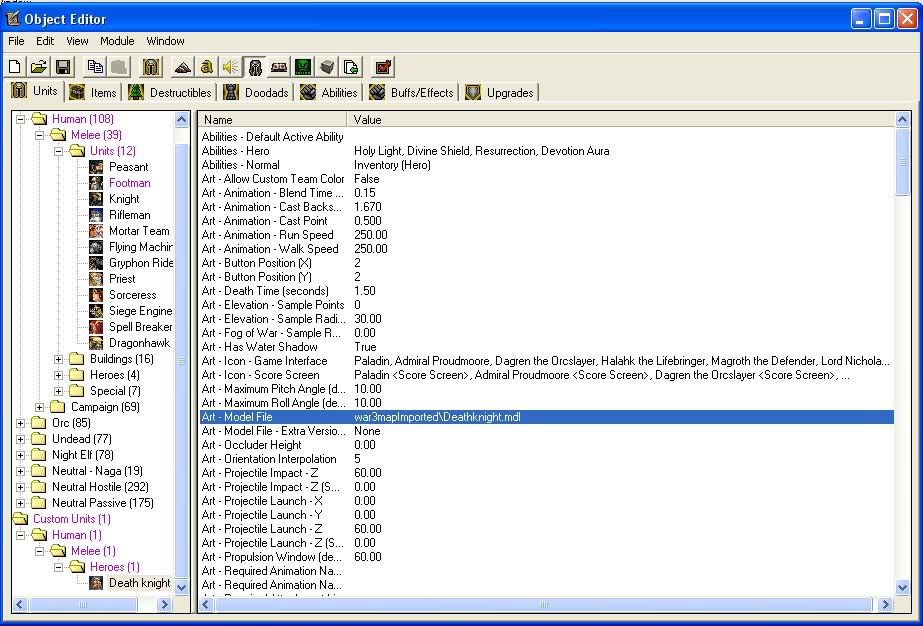The height and width of the screenshot is (626, 923).
Task: Expand the Neutral - Naga (19) folder
Action: pyautogui.click(x=21, y=471)
